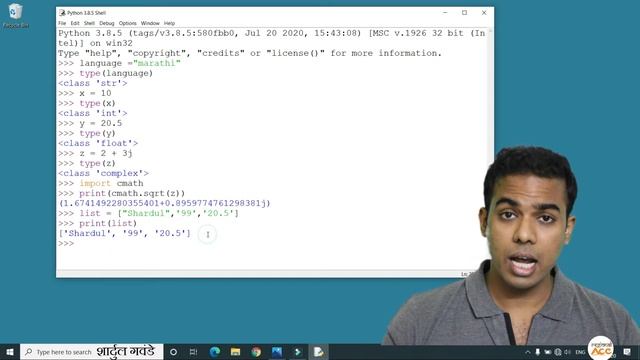
Task: Click the line 'language ="marathi"'
Action: coord(130,63)
